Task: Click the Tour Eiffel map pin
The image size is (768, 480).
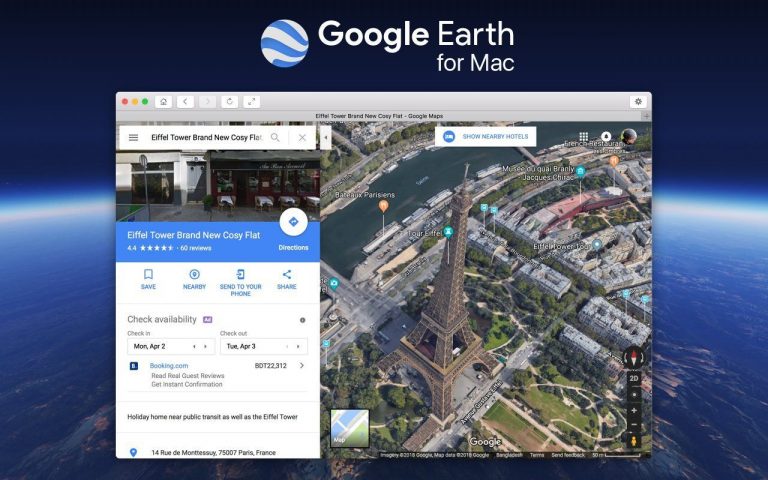Action: [448, 232]
